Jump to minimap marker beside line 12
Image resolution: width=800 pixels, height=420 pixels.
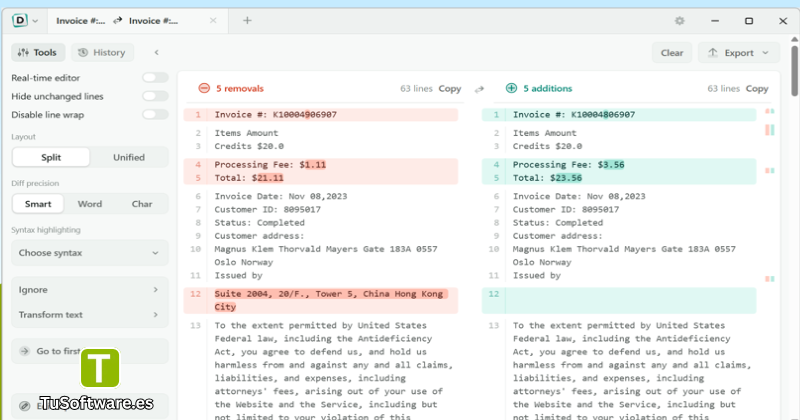(769, 279)
